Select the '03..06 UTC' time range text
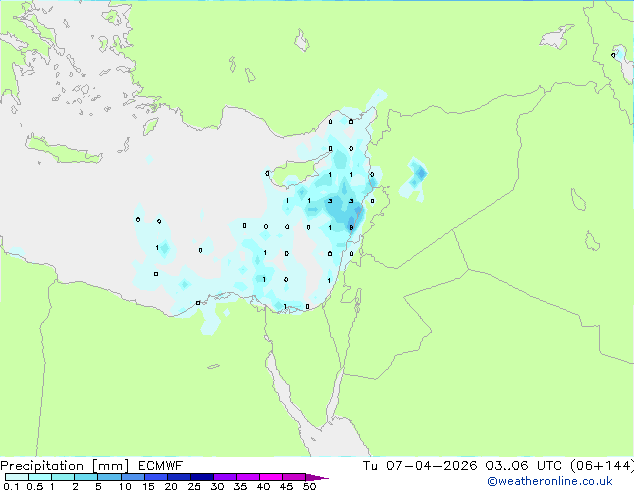This screenshot has height=490, width=634. [524, 466]
